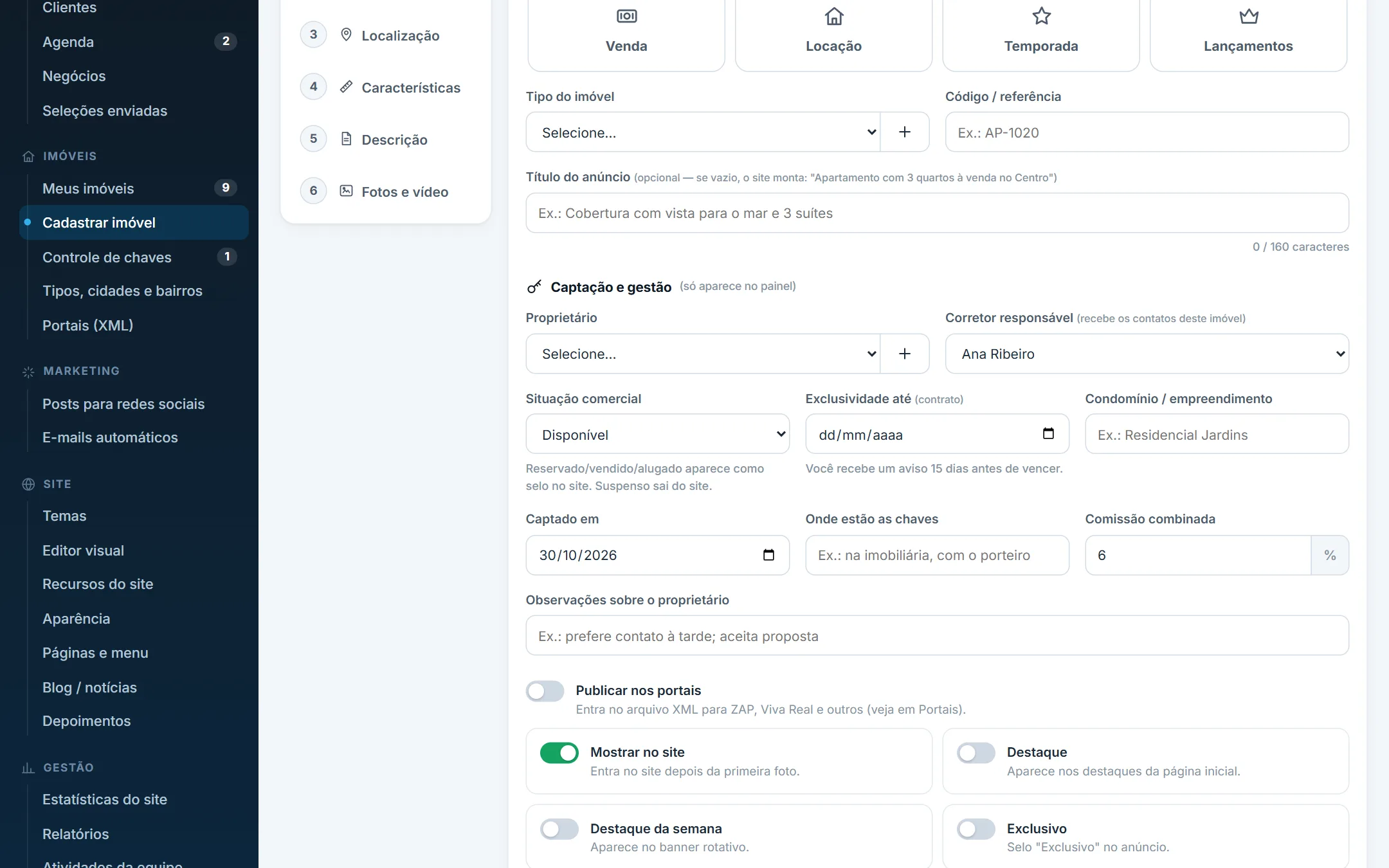Image resolution: width=1389 pixels, height=868 pixels.
Task: Open Blog / notícias page
Action: coord(134,687)
